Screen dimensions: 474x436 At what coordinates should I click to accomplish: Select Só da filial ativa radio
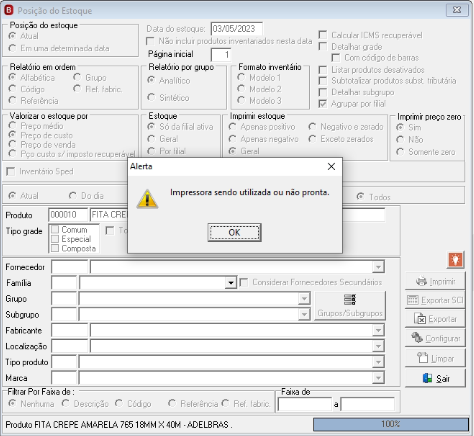[x=151, y=127]
